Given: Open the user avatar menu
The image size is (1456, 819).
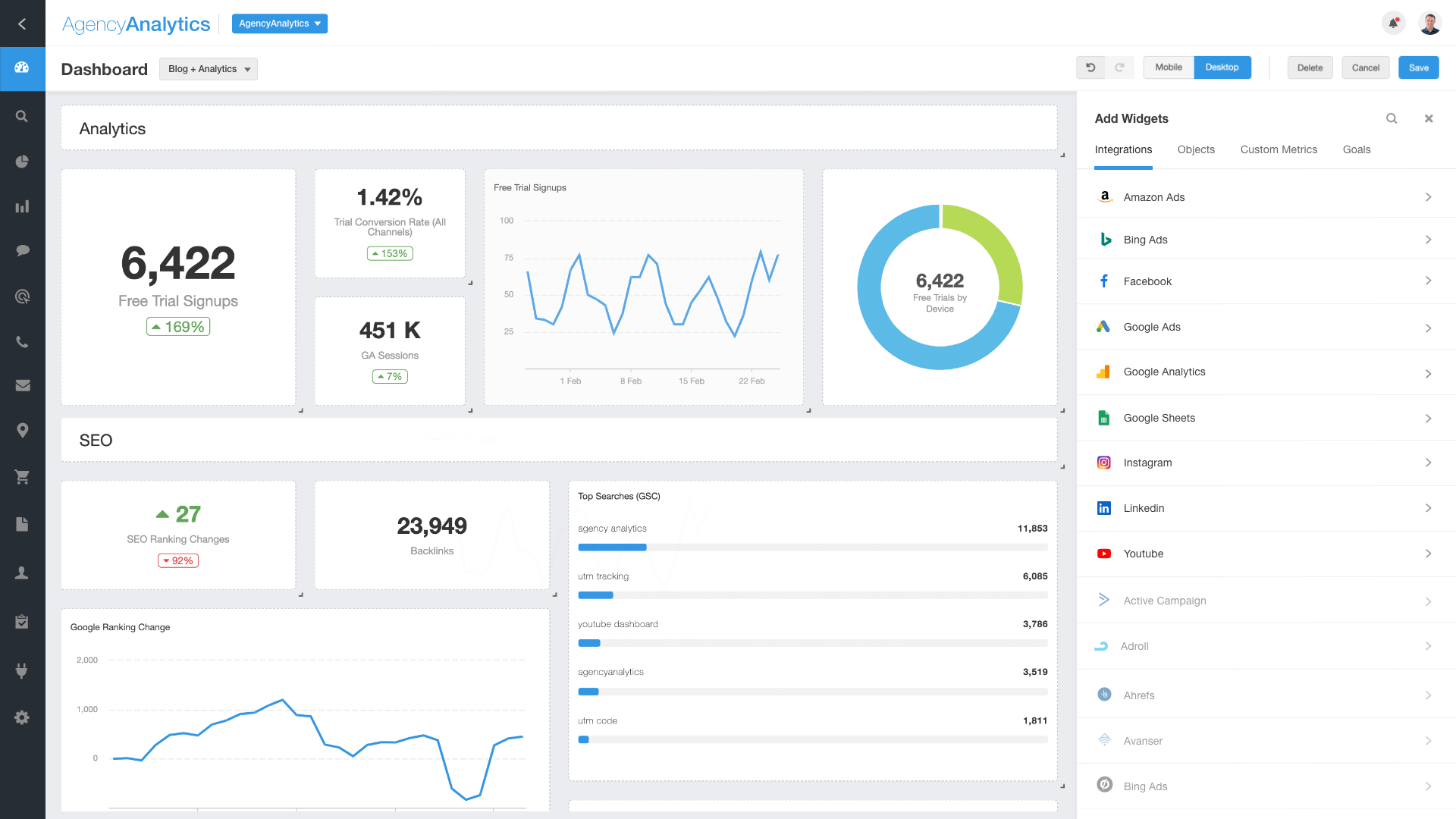Looking at the screenshot, I should pyautogui.click(x=1429, y=24).
